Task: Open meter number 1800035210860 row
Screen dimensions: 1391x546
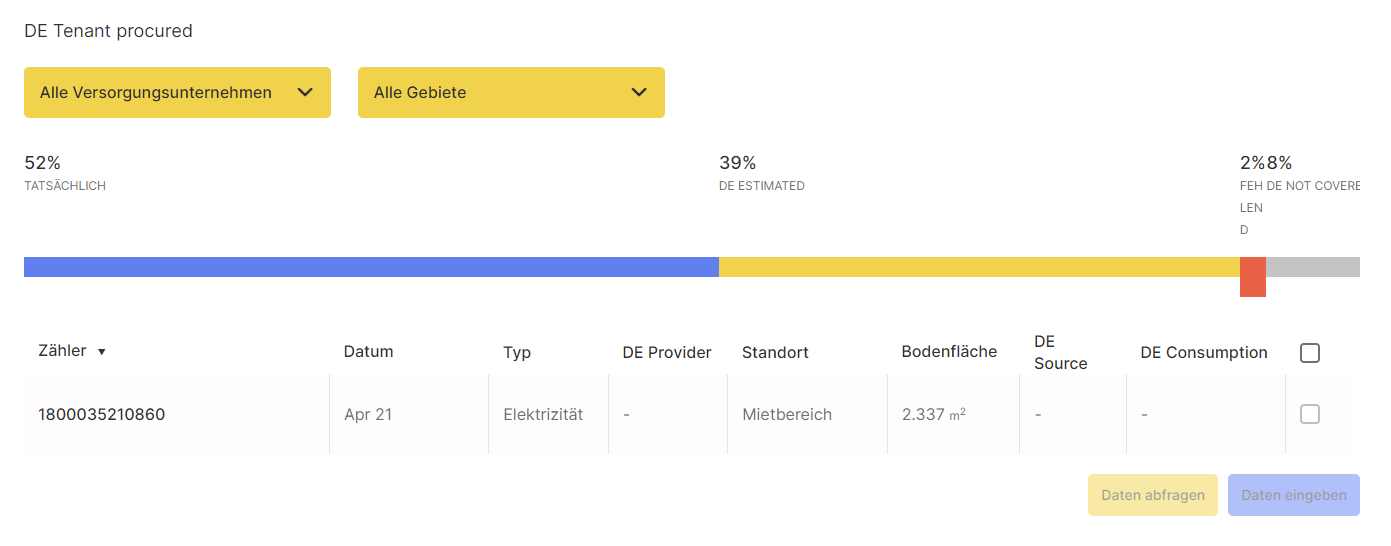Action: coord(102,414)
